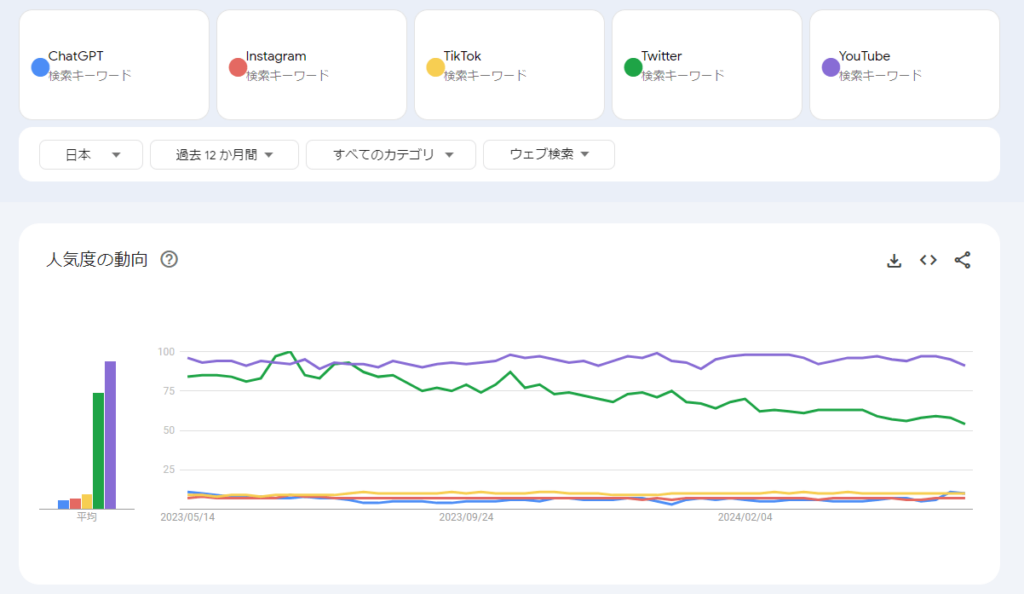Expand the 過去 12 か月間 time range dropdown
Image resolution: width=1024 pixels, height=594 pixels.
click(x=224, y=155)
